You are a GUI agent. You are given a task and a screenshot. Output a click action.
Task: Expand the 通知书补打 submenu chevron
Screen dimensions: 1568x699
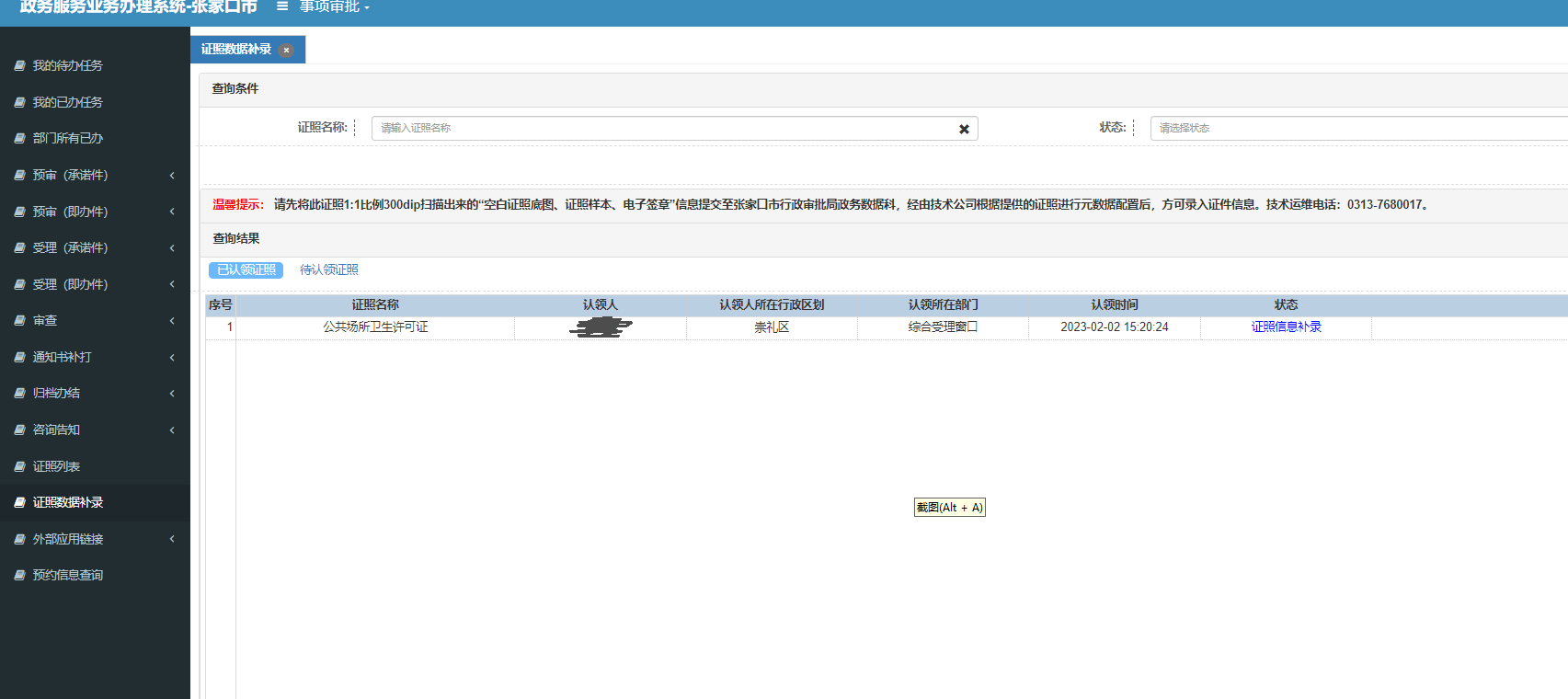click(x=172, y=357)
